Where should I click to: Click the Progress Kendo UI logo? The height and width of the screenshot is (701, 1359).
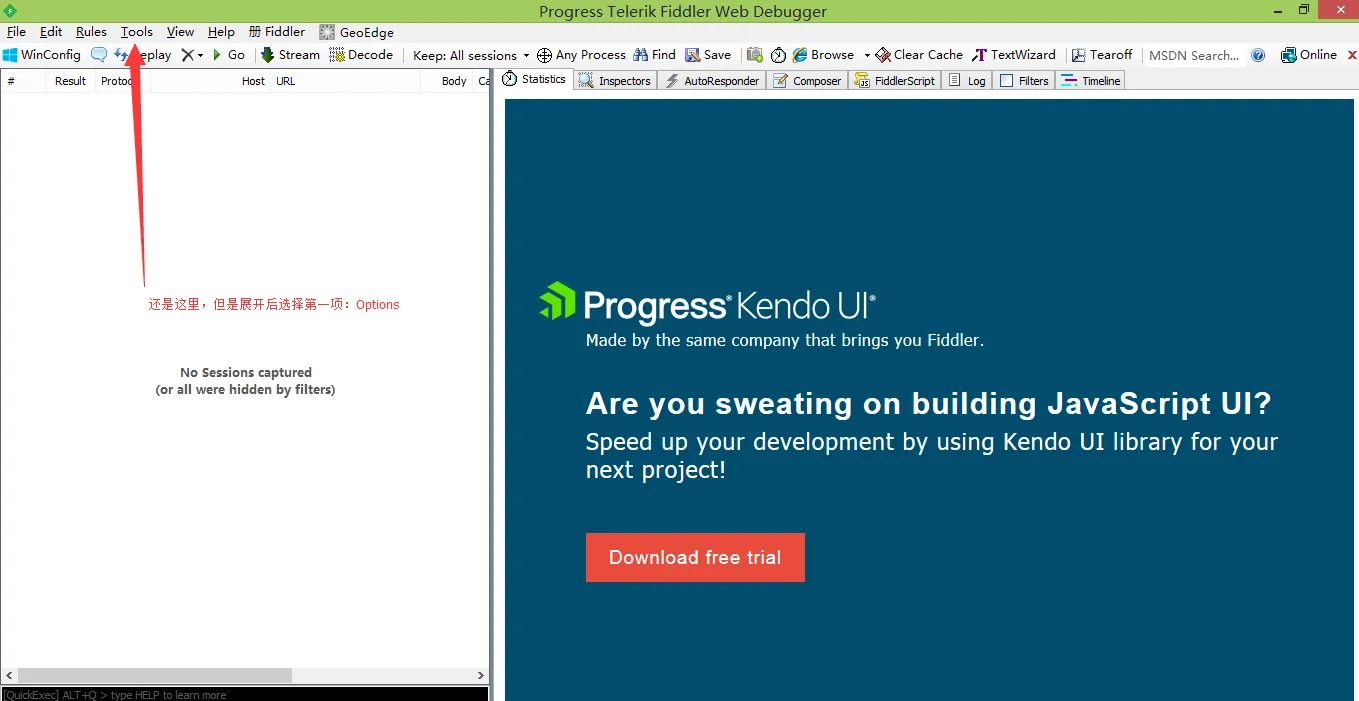pos(707,303)
